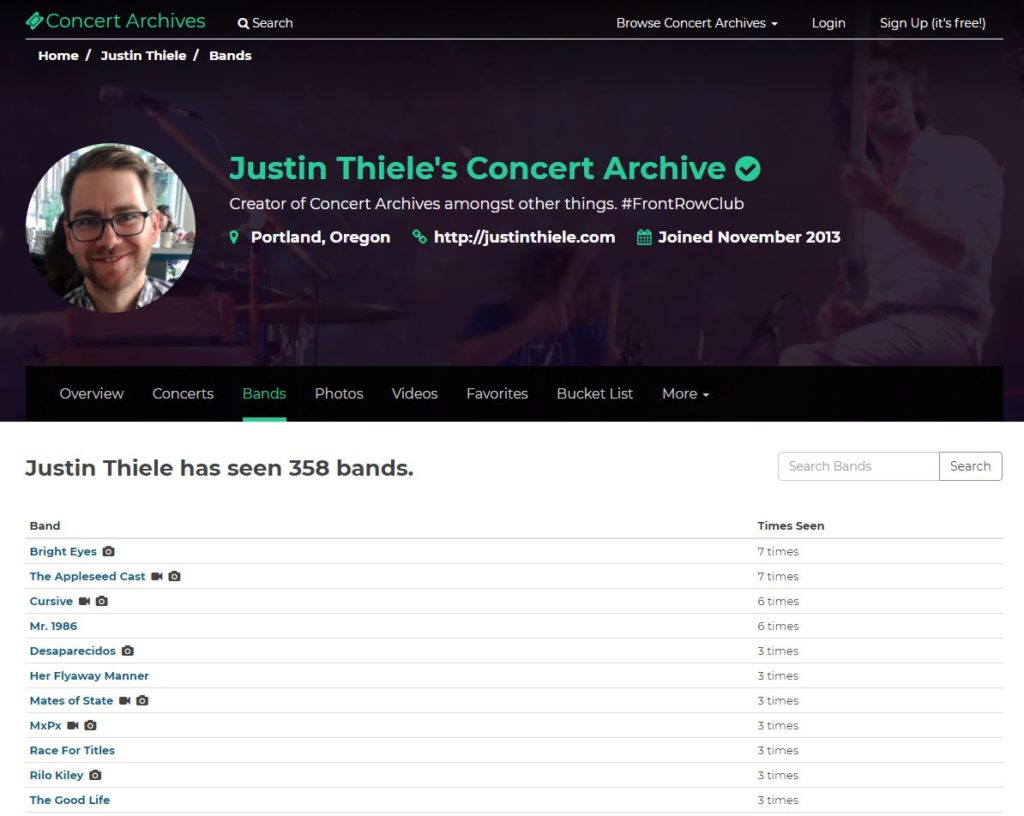The width and height of the screenshot is (1024, 816).
Task: Click the camera icon beside Bright Eyes
Action: tap(108, 552)
